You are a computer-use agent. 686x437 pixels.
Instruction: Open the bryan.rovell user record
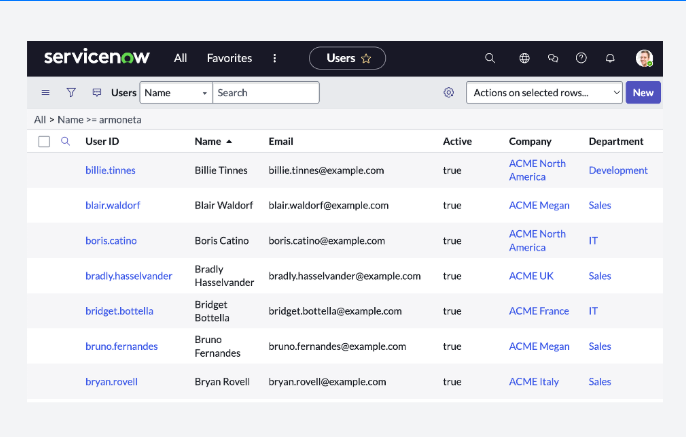coord(111,382)
